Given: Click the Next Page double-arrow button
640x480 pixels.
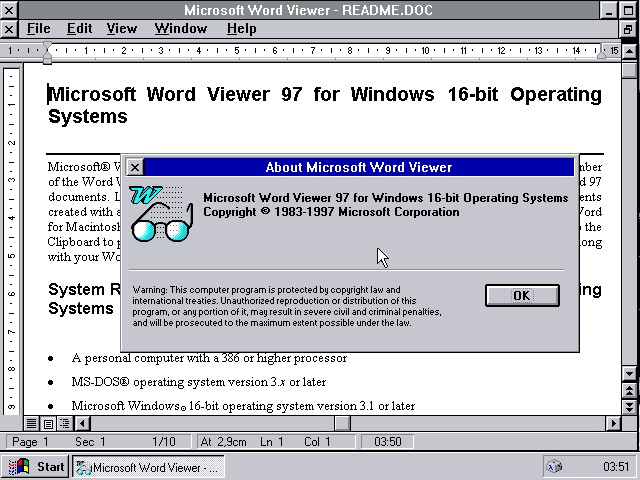Looking at the screenshot, I should click(629, 406).
